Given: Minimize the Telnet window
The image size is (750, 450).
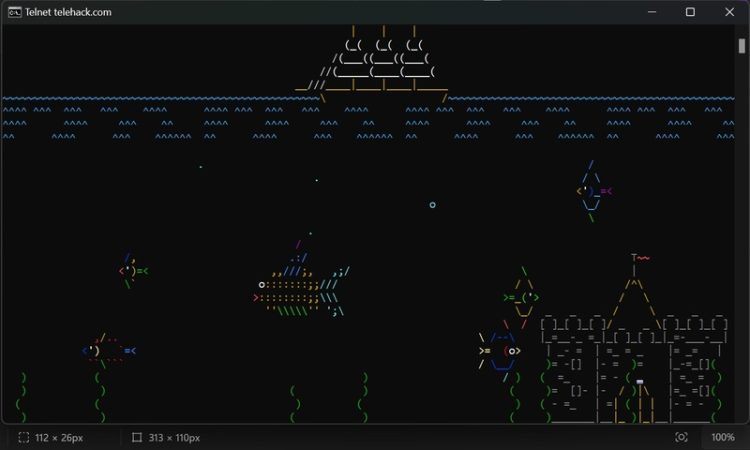Looking at the screenshot, I should [x=651, y=12].
